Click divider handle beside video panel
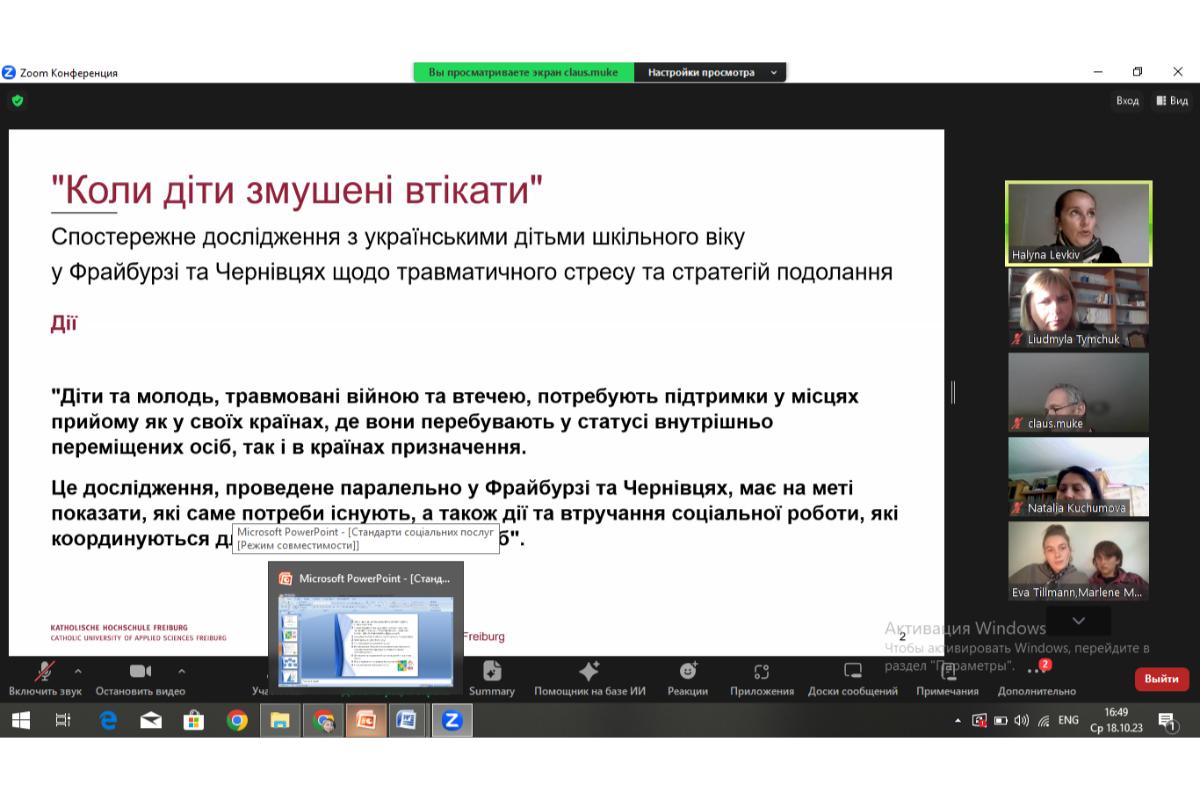This screenshot has width=1200, height=800. [952, 392]
